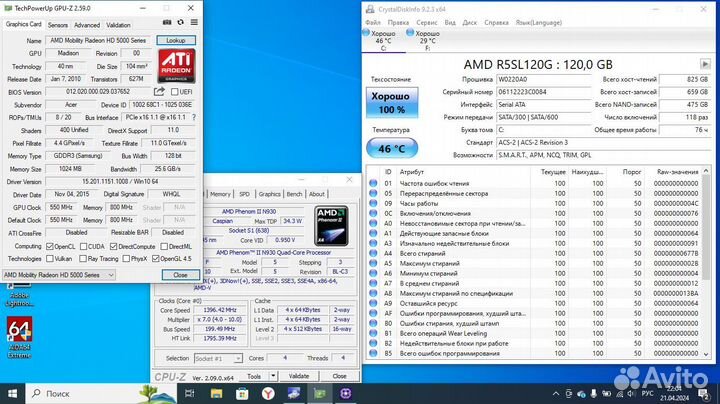Open the notification center icon
Image resolution: width=720 pixels, height=404 pixels.
[x=703, y=394]
